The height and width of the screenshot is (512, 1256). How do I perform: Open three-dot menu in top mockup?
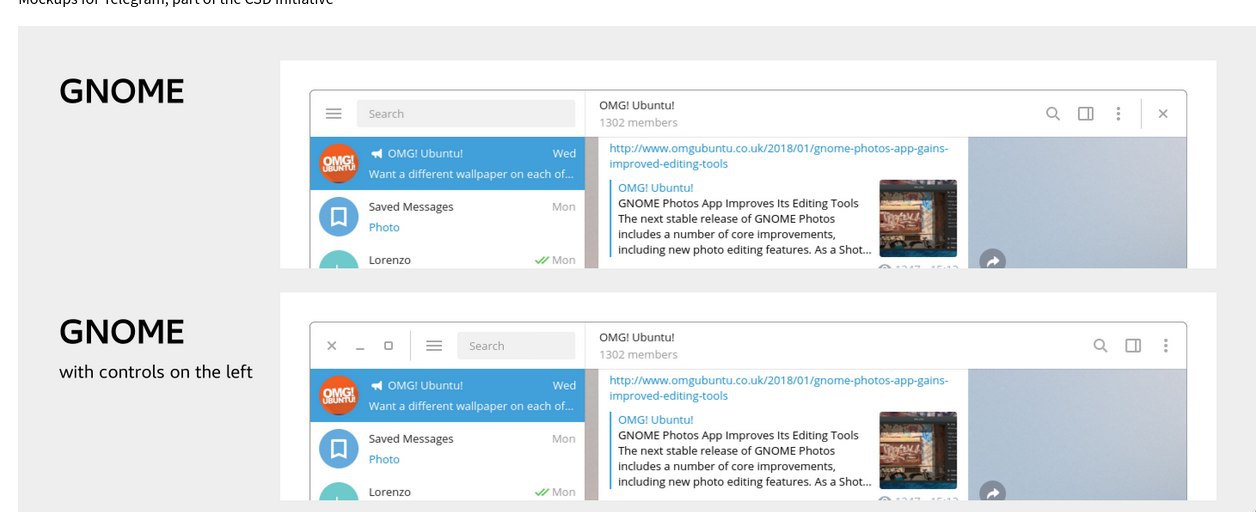coord(1118,114)
